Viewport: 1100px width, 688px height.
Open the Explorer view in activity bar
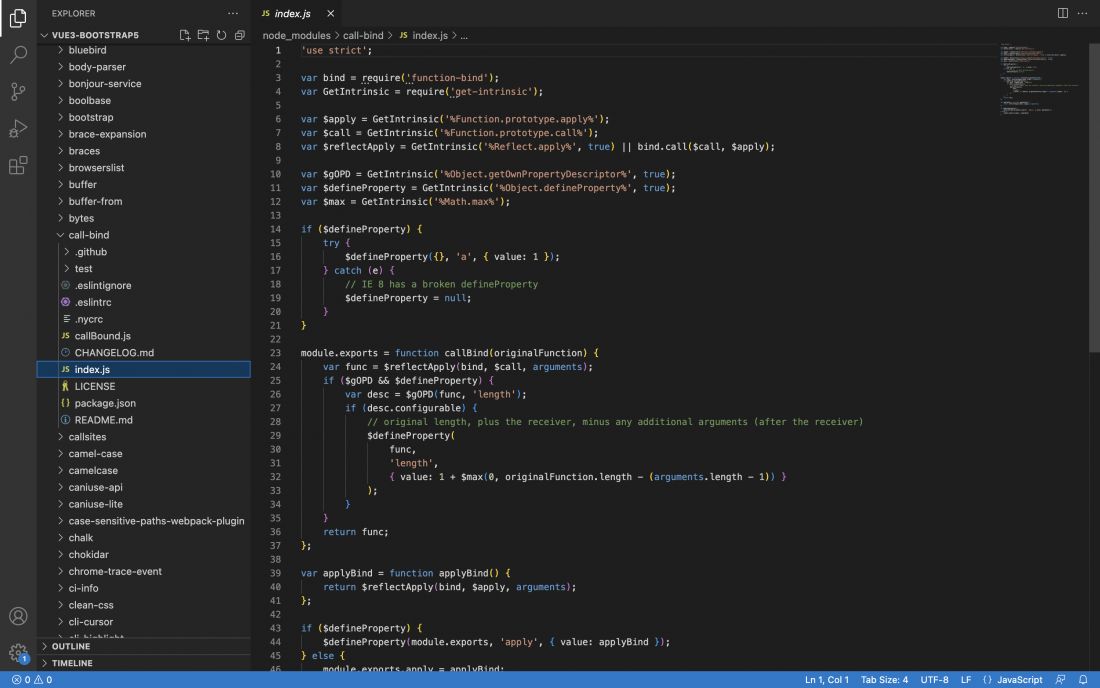point(18,18)
